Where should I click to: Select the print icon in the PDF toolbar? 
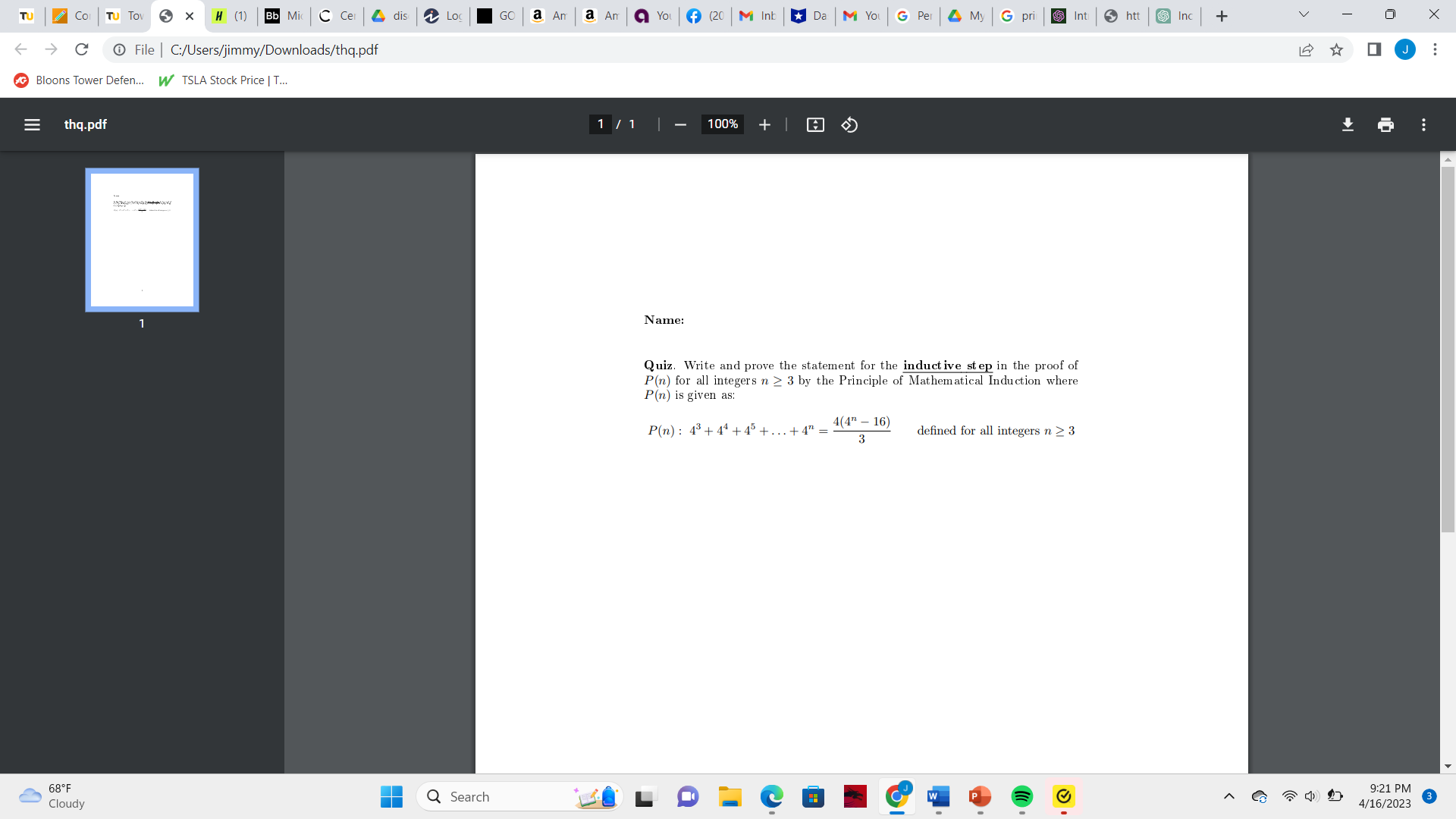[1385, 124]
